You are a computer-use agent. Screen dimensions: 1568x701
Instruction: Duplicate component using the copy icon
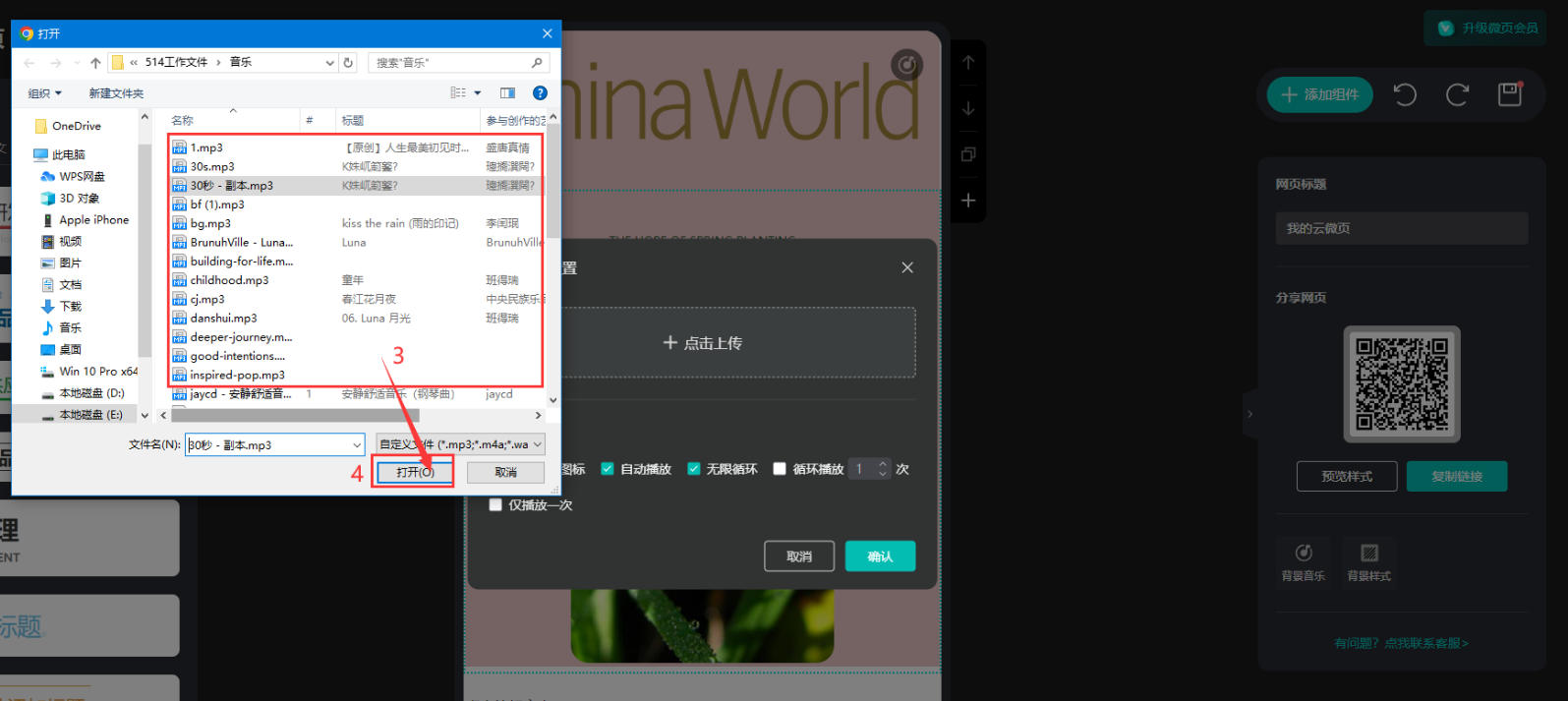tap(968, 154)
